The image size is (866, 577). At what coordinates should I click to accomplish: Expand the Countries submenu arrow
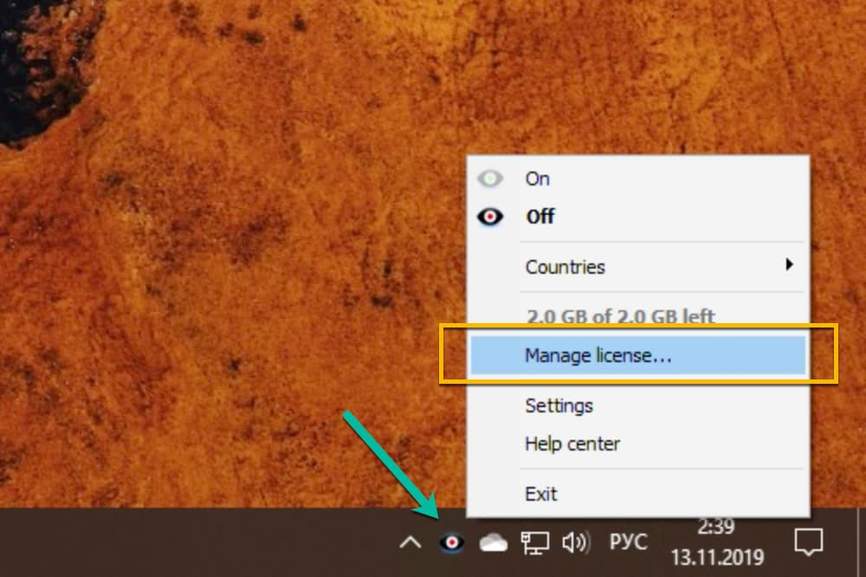(x=790, y=264)
